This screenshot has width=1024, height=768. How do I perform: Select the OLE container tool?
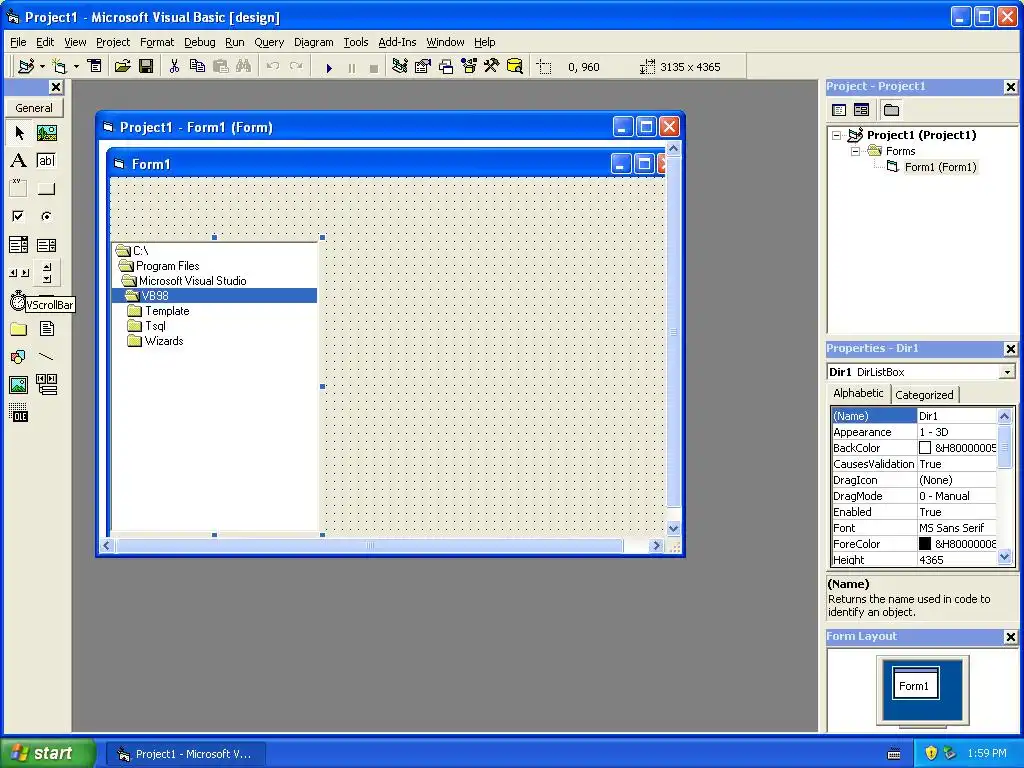tap(19, 413)
